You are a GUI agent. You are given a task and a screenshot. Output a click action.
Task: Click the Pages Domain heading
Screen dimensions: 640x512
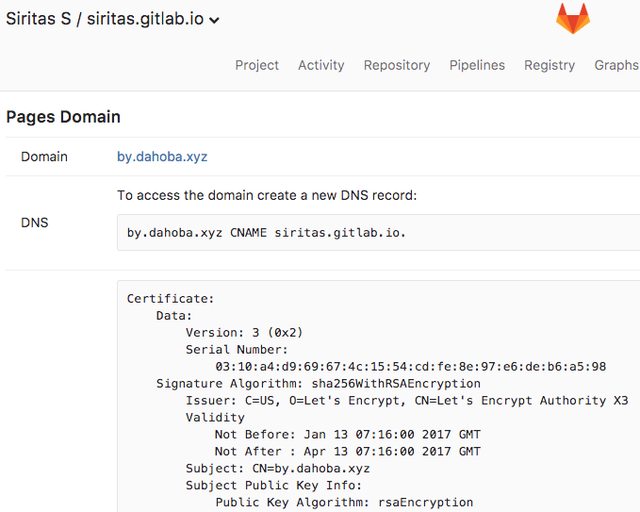pyautogui.click(x=63, y=117)
